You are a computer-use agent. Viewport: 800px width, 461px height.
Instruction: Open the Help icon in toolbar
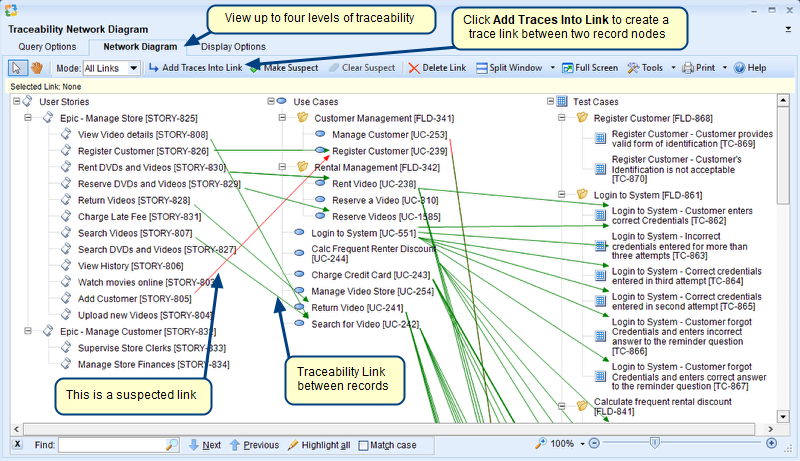(739, 68)
